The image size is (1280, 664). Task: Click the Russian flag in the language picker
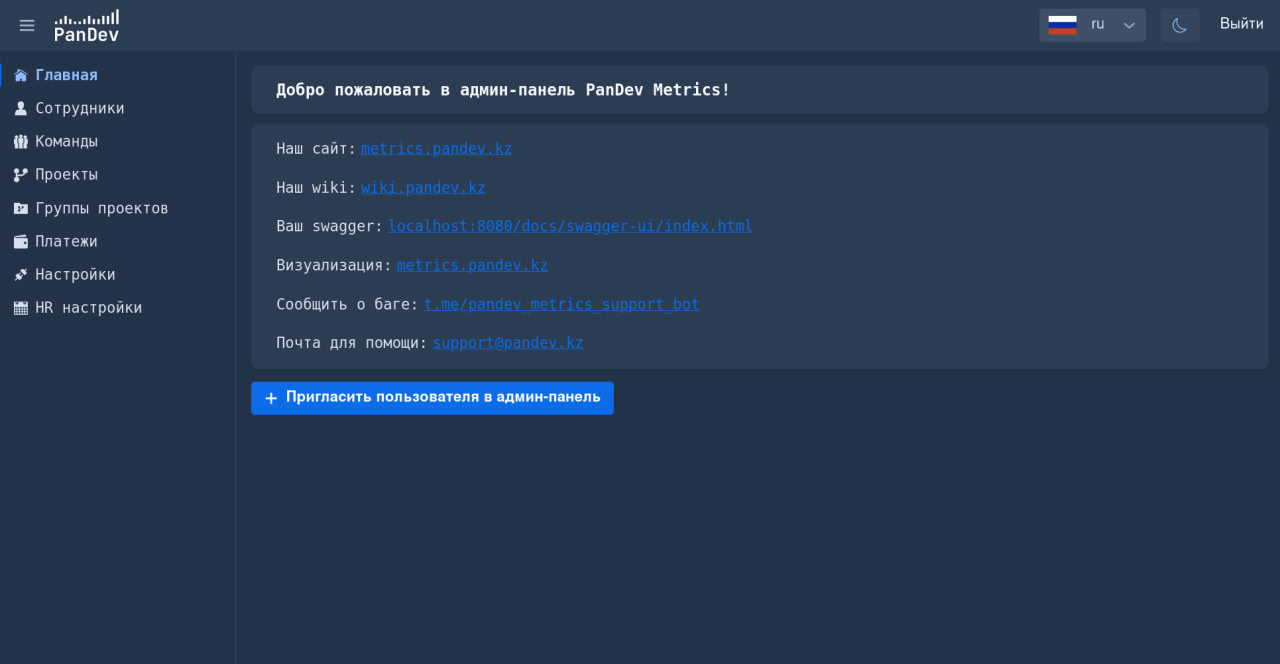[x=1062, y=24]
